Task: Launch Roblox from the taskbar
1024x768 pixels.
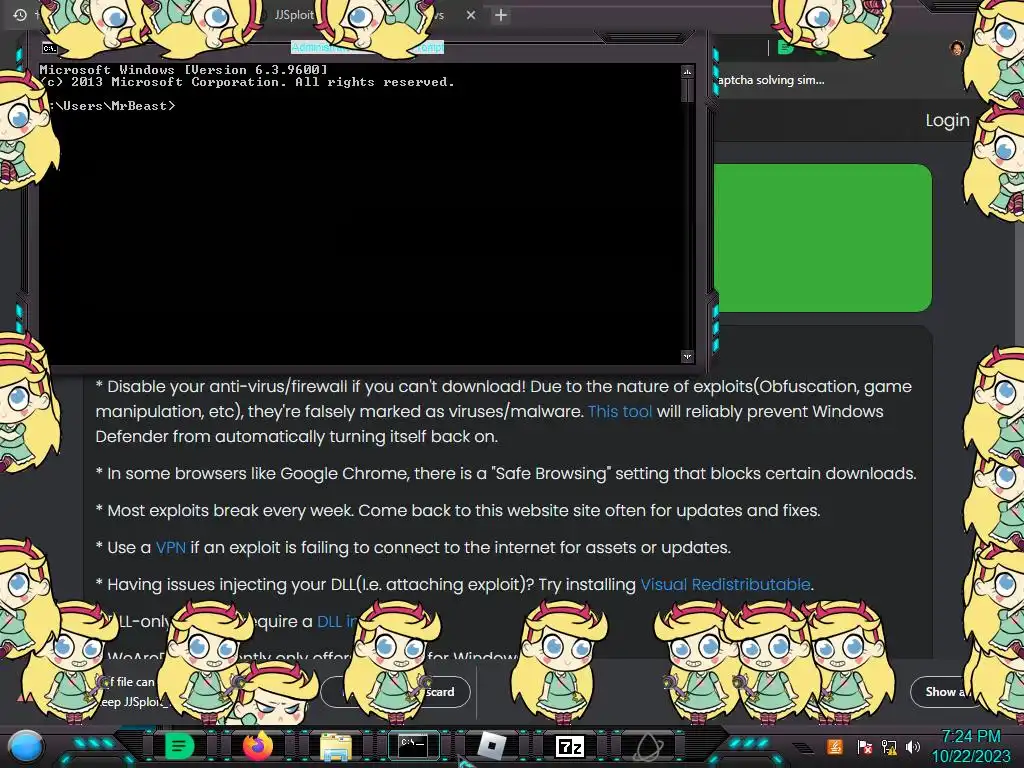Action: point(492,746)
